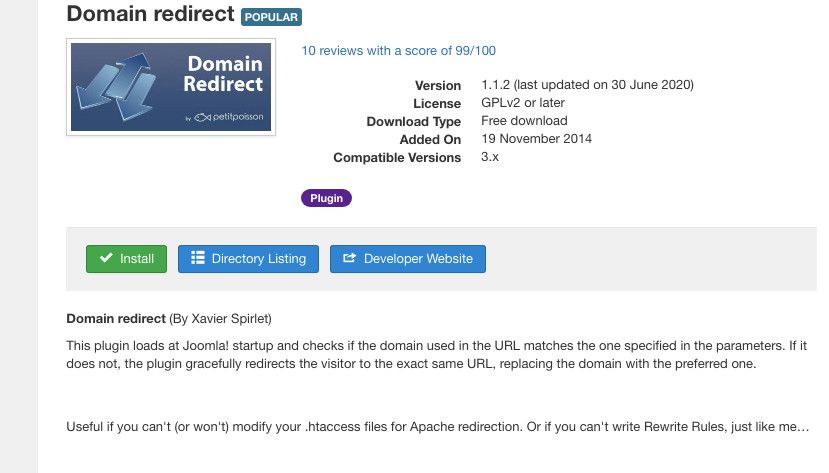Click the Free download type value
The width and height of the screenshot is (829, 473).
pyautogui.click(x=524, y=121)
